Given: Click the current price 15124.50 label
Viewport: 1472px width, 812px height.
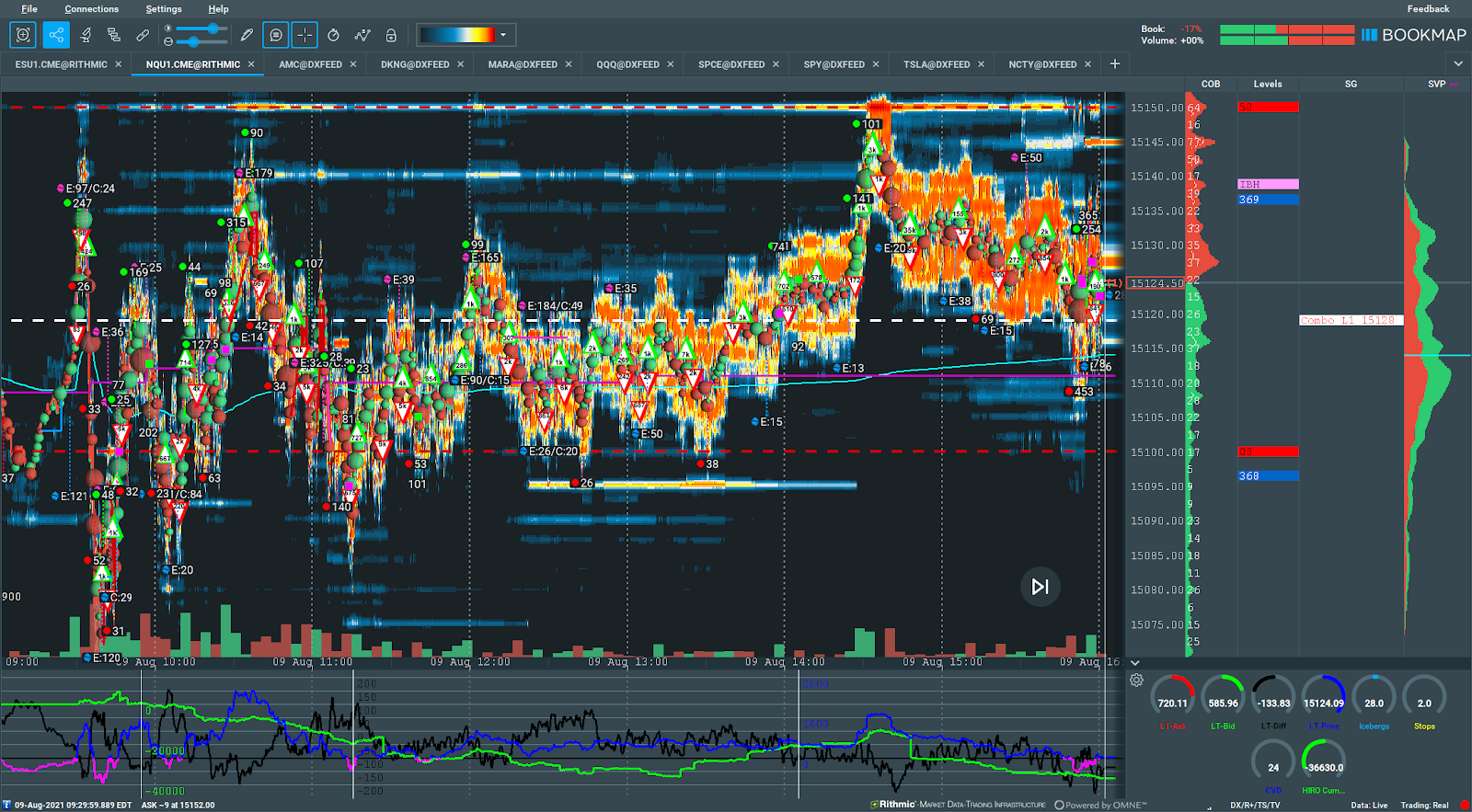Looking at the screenshot, I should pos(1156,283).
